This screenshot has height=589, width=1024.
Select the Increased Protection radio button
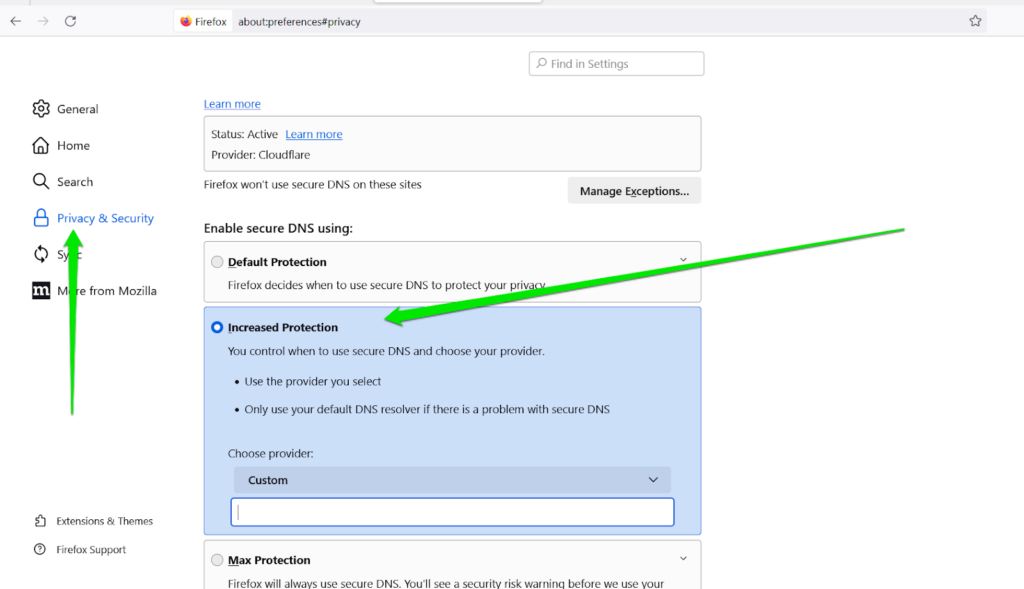(x=217, y=326)
